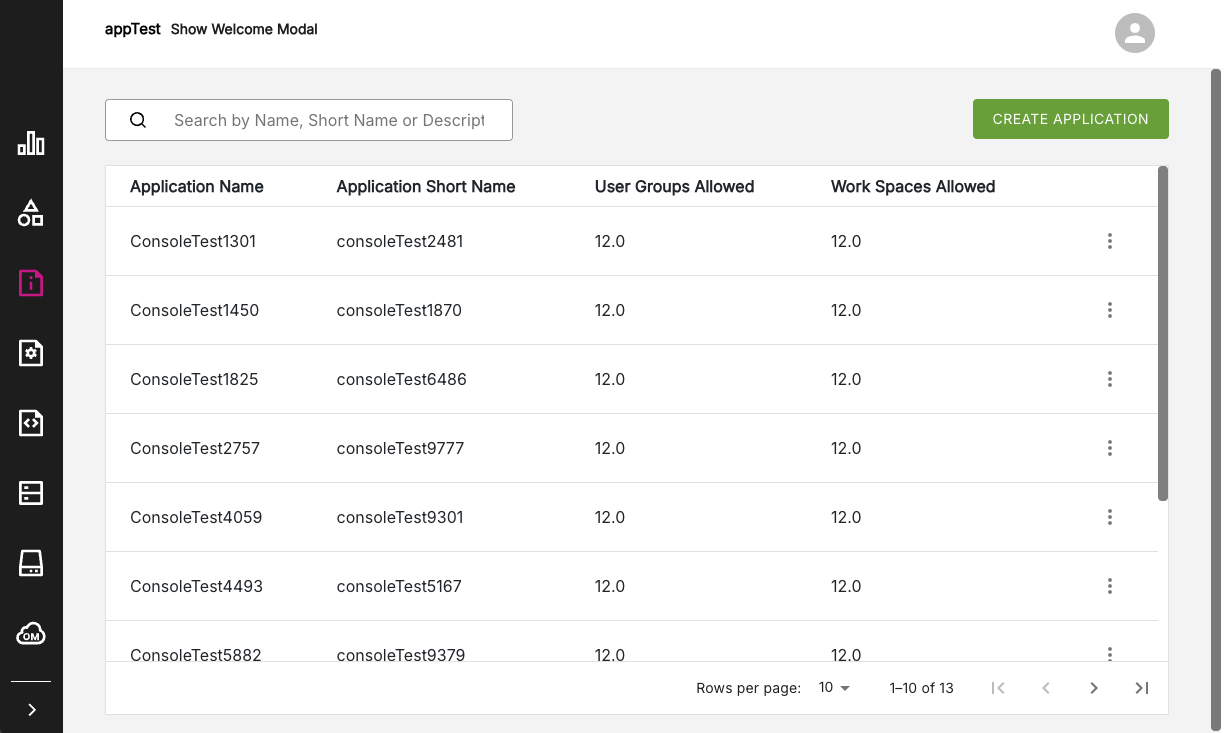This screenshot has height=733, width=1227.
Task: Select the pink info document sidebar icon
Action: (31, 283)
